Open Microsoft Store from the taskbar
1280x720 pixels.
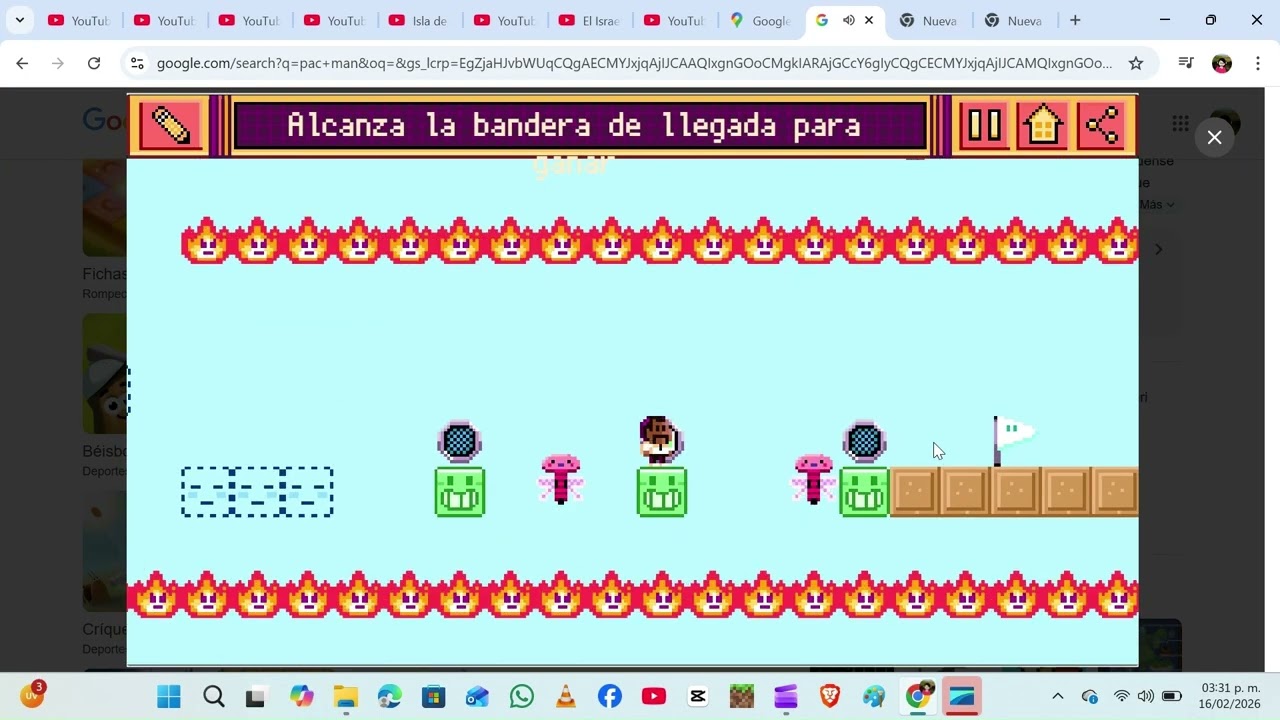pos(433,696)
